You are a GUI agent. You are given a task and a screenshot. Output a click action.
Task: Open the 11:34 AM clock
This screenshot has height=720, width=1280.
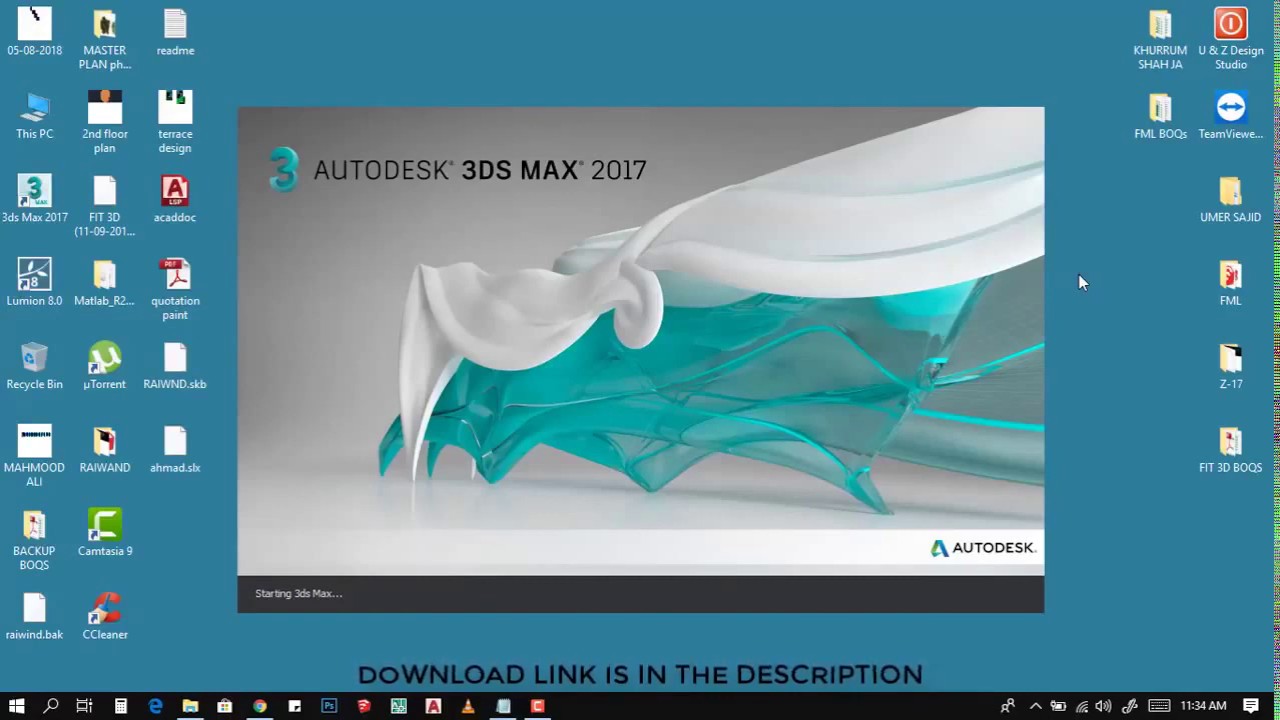(x=1203, y=706)
